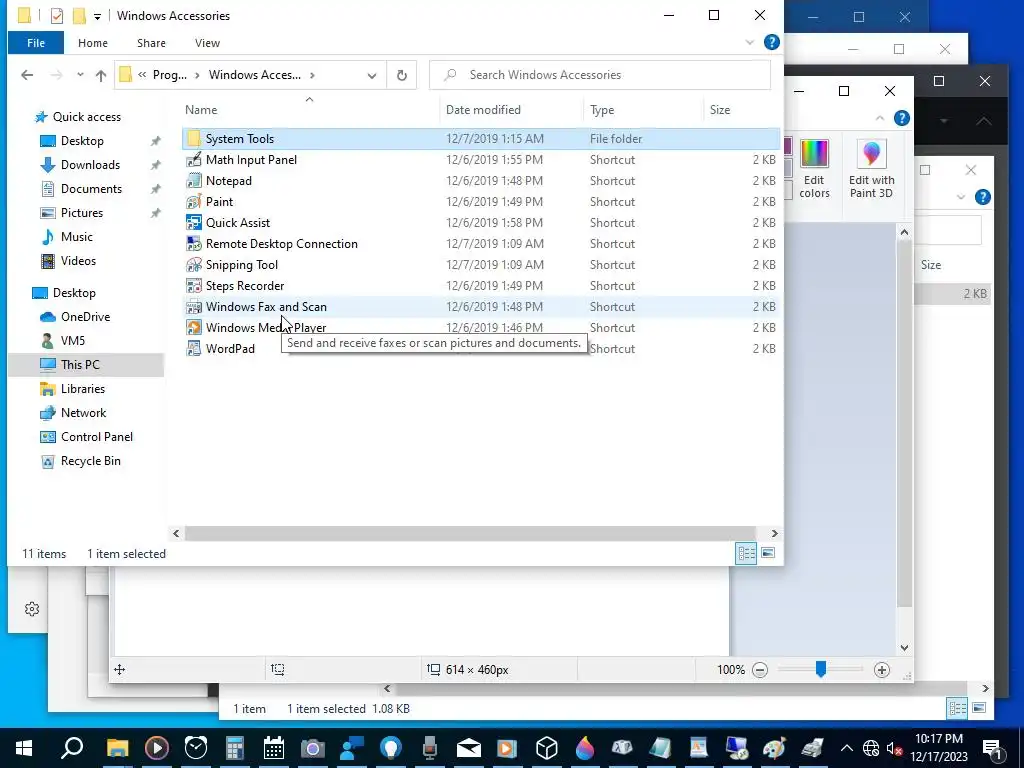The width and height of the screenshot is (1024, 768).
Task: Click the horizontal scrollbar in file list
Action: coord(470,534)
